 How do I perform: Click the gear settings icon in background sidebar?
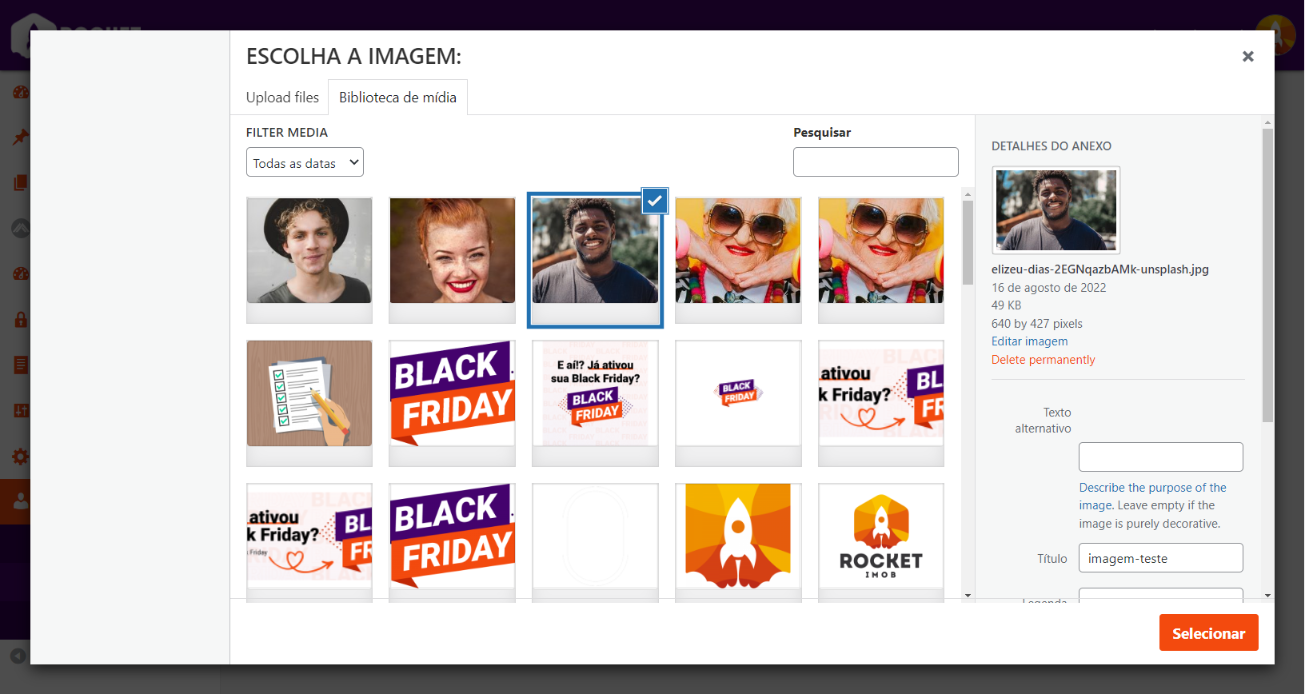coord(19,456)
